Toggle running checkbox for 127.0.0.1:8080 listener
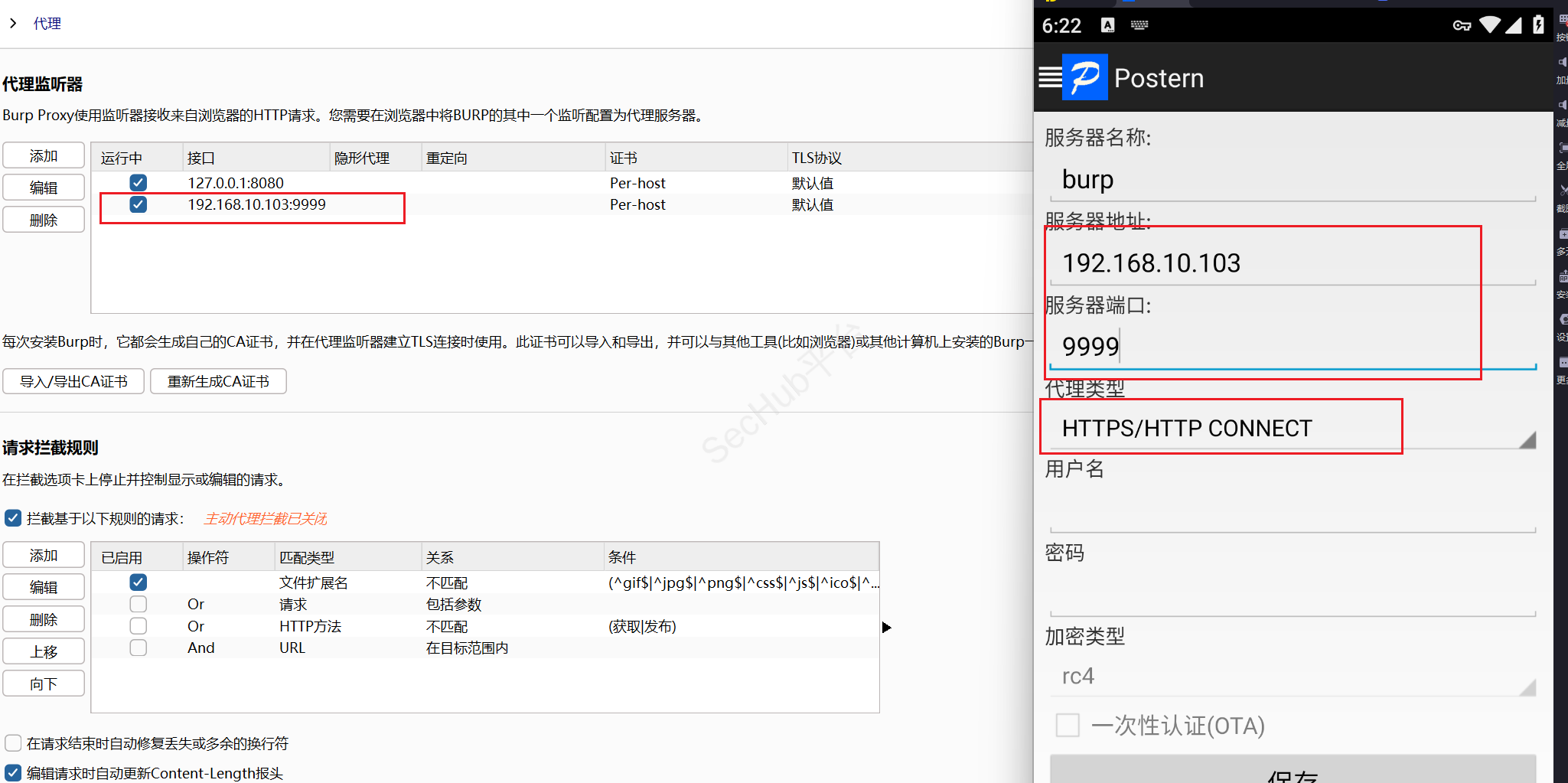 (x=139, y=182)
